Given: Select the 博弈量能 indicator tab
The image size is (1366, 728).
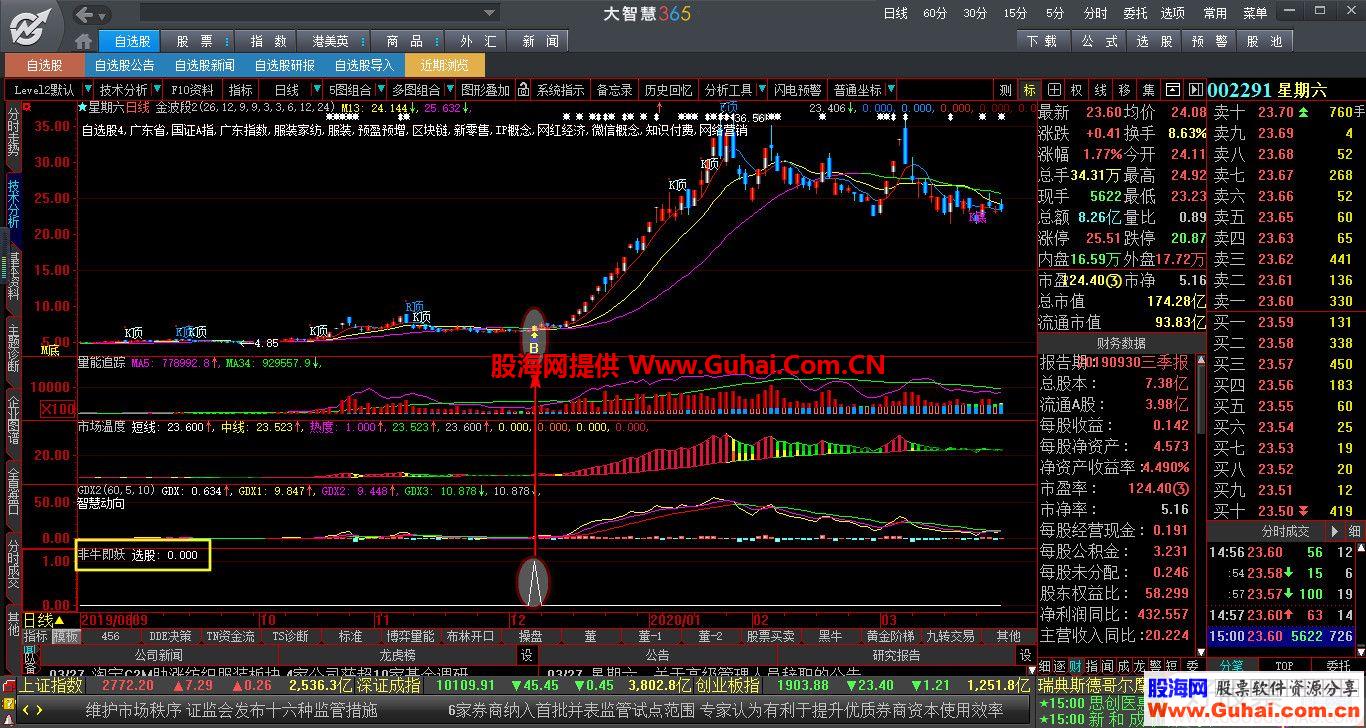Looking at the screenshot, I should pos(411,636).
